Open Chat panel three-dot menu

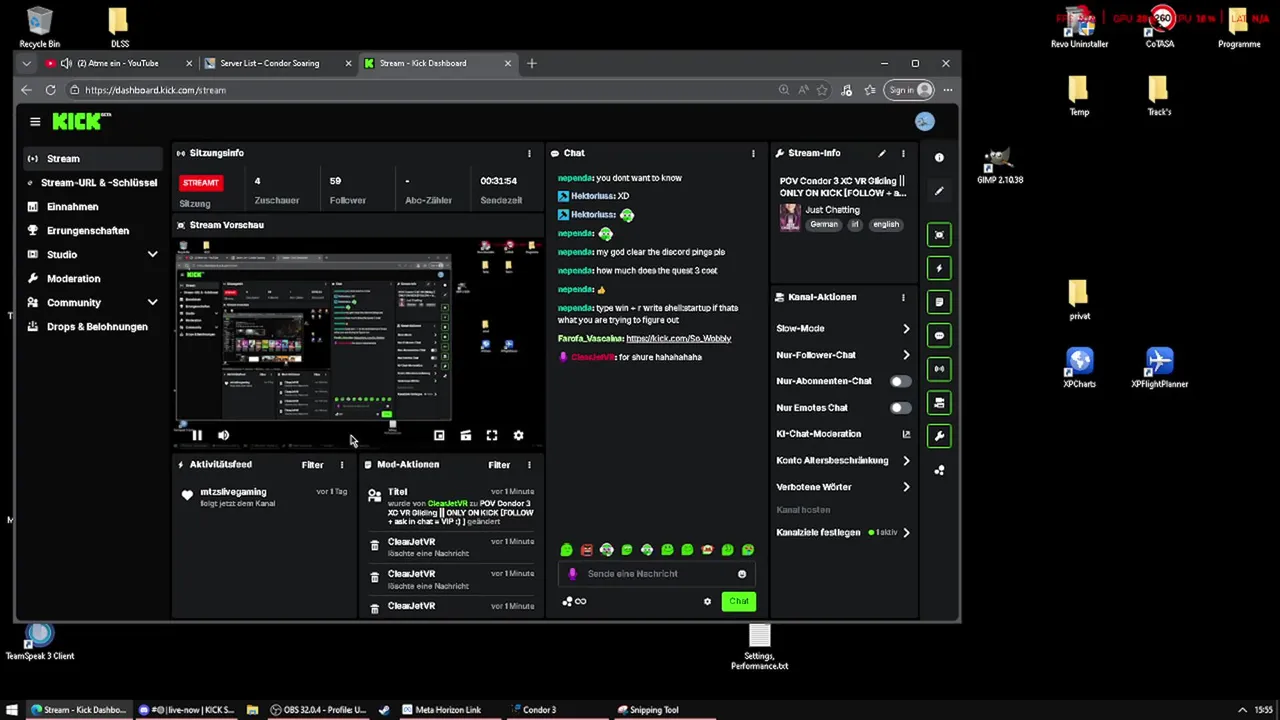(753, 153)
